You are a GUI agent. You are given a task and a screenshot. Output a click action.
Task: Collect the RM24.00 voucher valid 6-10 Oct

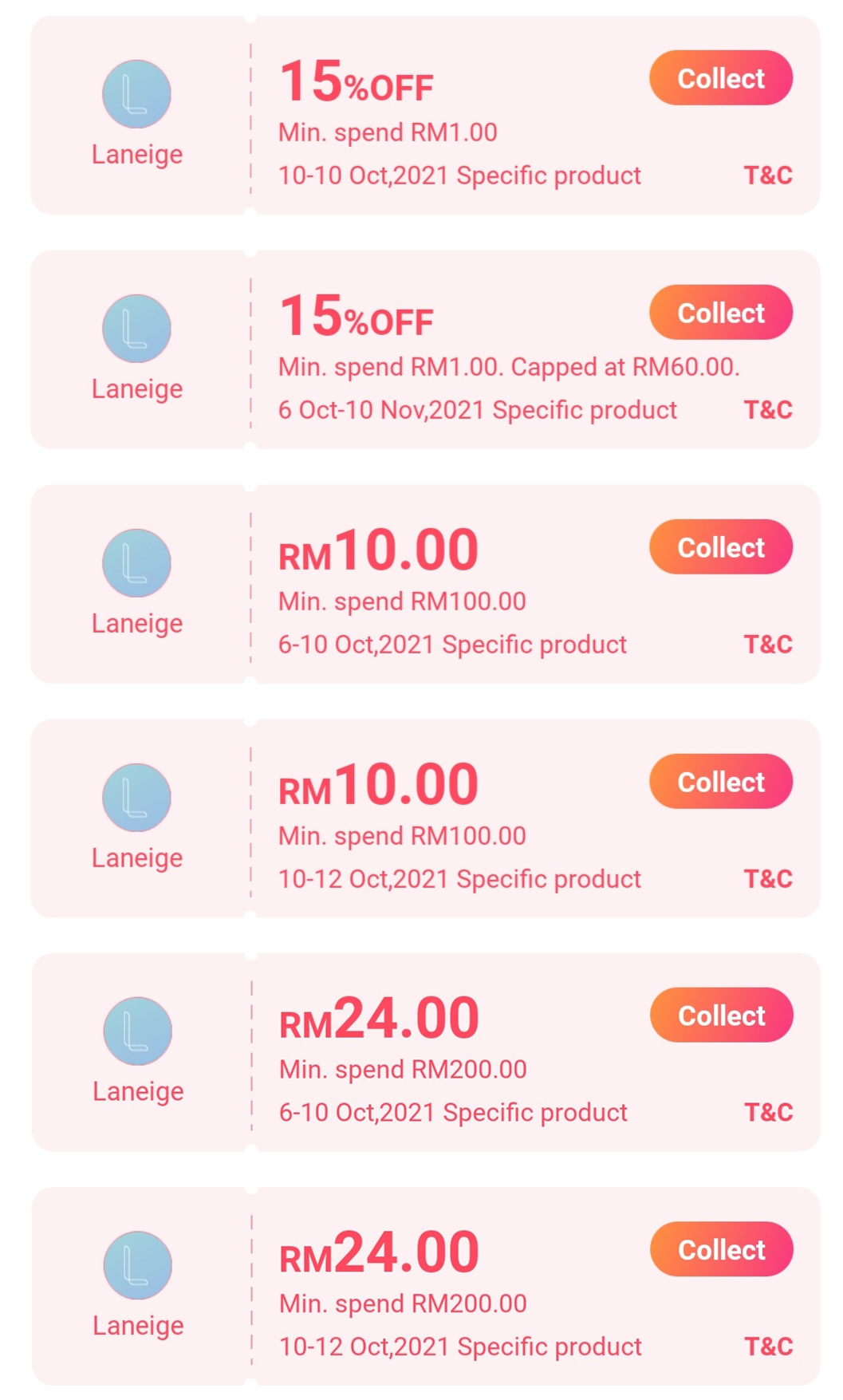722,1015
